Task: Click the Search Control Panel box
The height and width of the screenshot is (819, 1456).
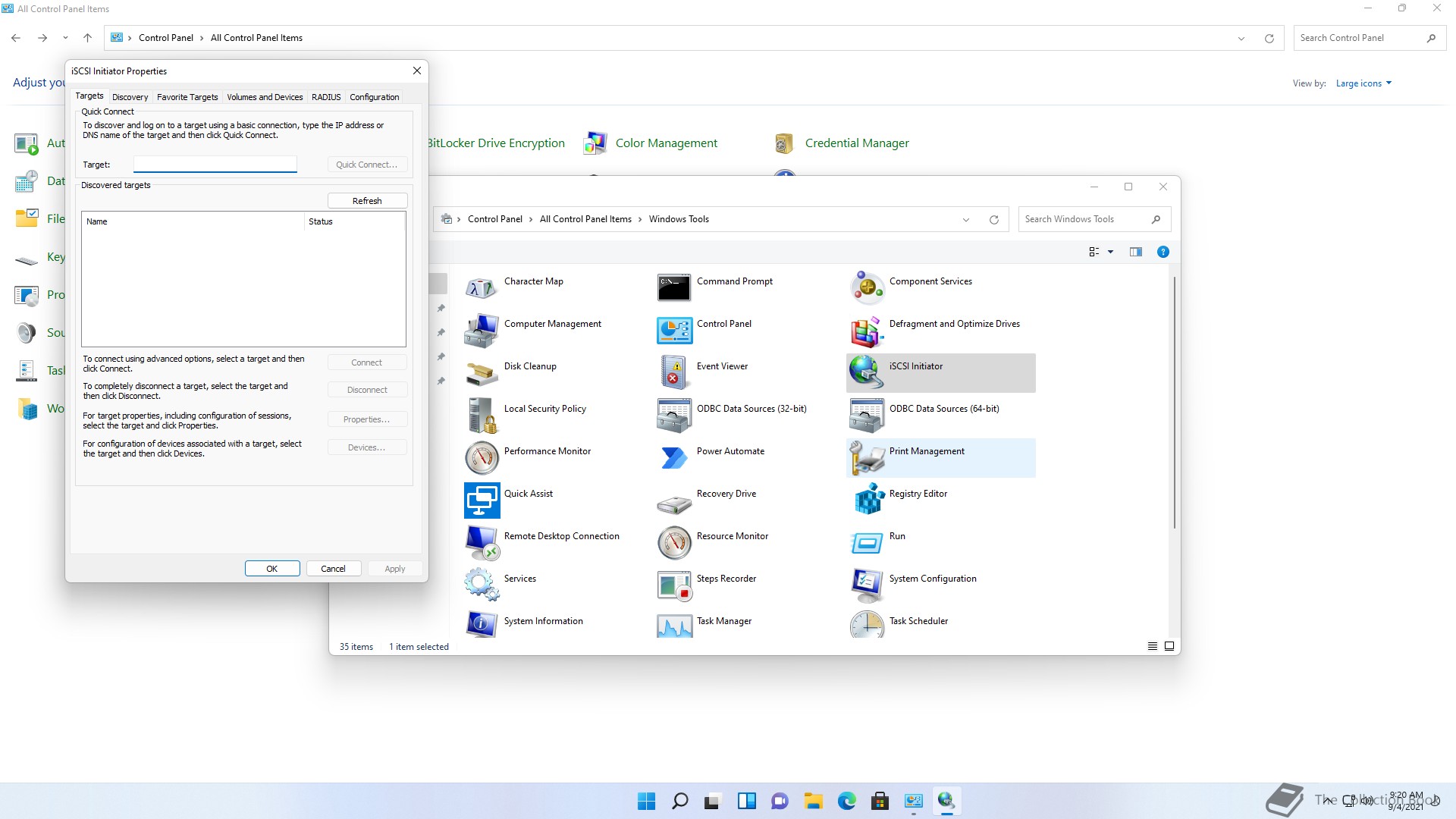Action: point(1368,38)
